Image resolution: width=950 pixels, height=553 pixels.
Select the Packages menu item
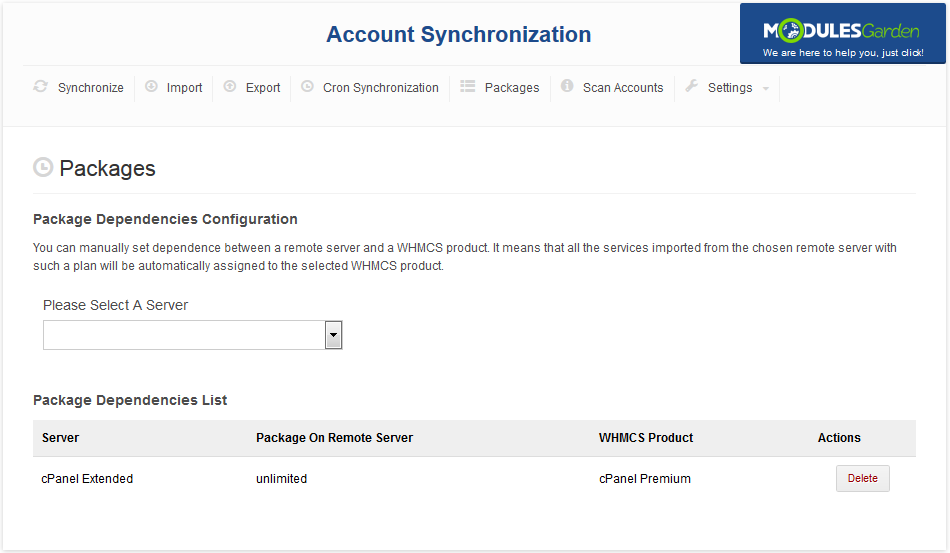click(x=511, y=88)
